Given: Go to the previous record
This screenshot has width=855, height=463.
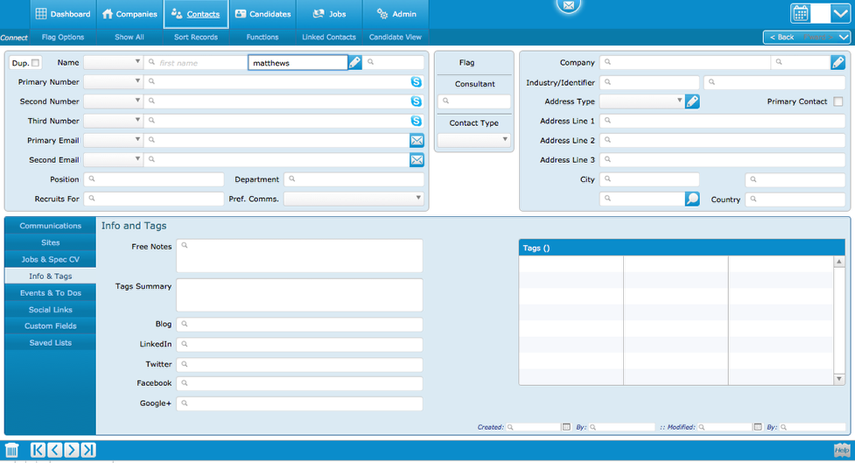Looking at the screenshot, I should tap(55, 450).
